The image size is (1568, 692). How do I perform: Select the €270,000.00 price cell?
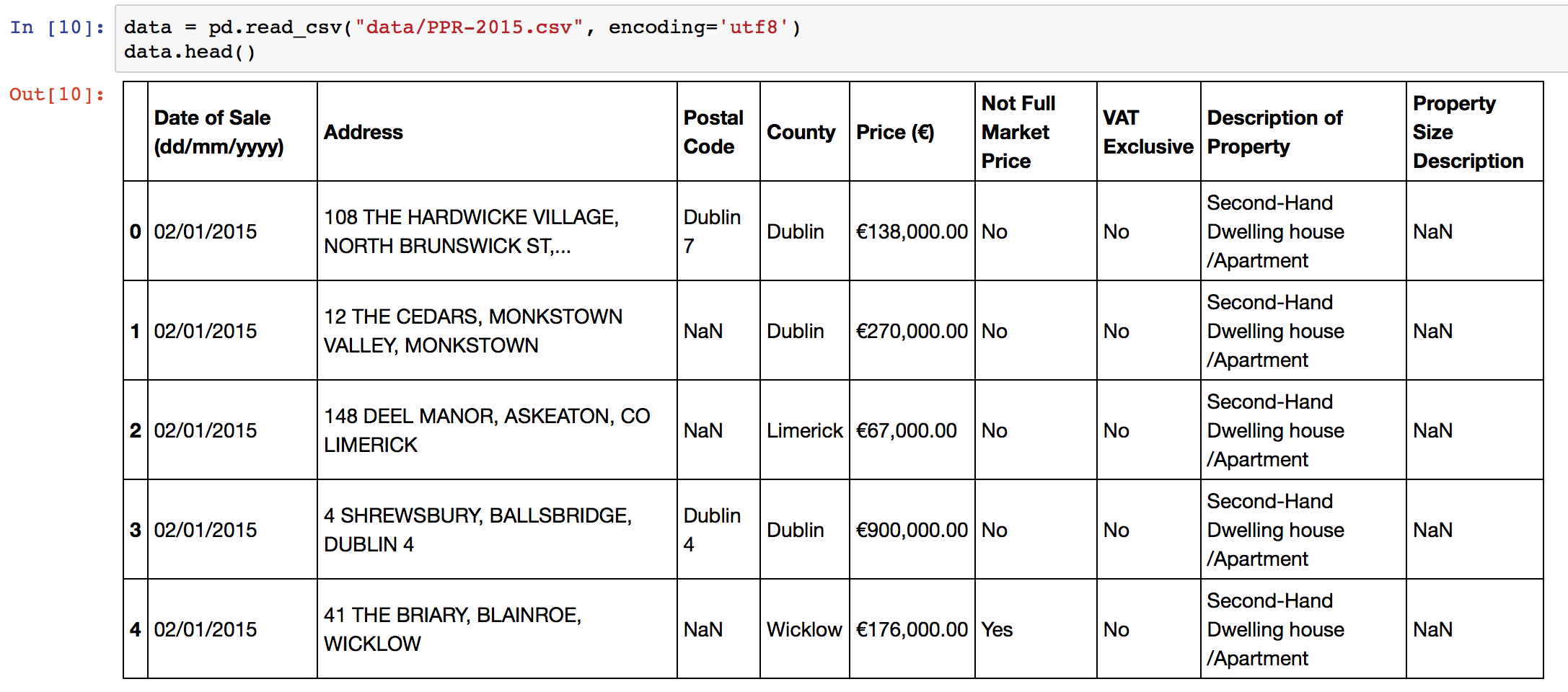pos(912,331)
